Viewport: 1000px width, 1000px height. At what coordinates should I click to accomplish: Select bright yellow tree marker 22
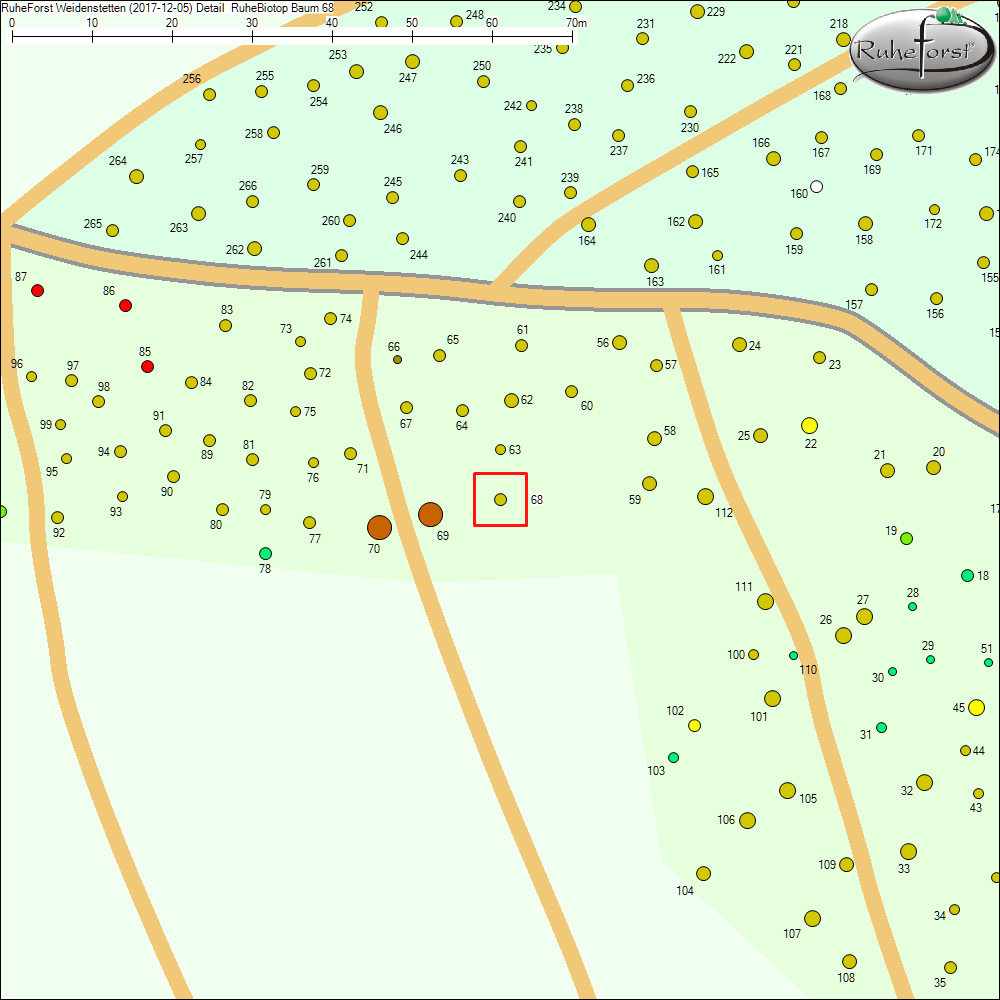(809, 425)
